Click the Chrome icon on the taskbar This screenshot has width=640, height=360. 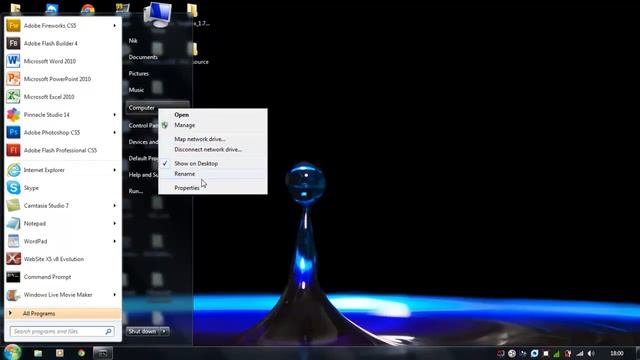tap(81, 353)
